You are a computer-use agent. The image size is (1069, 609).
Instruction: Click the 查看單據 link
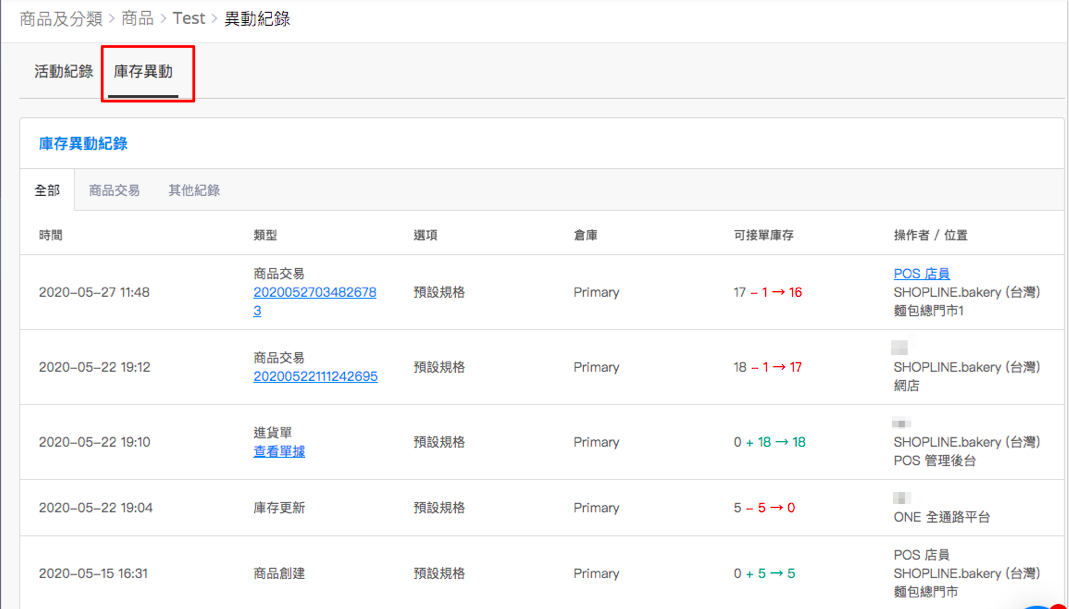279,451
